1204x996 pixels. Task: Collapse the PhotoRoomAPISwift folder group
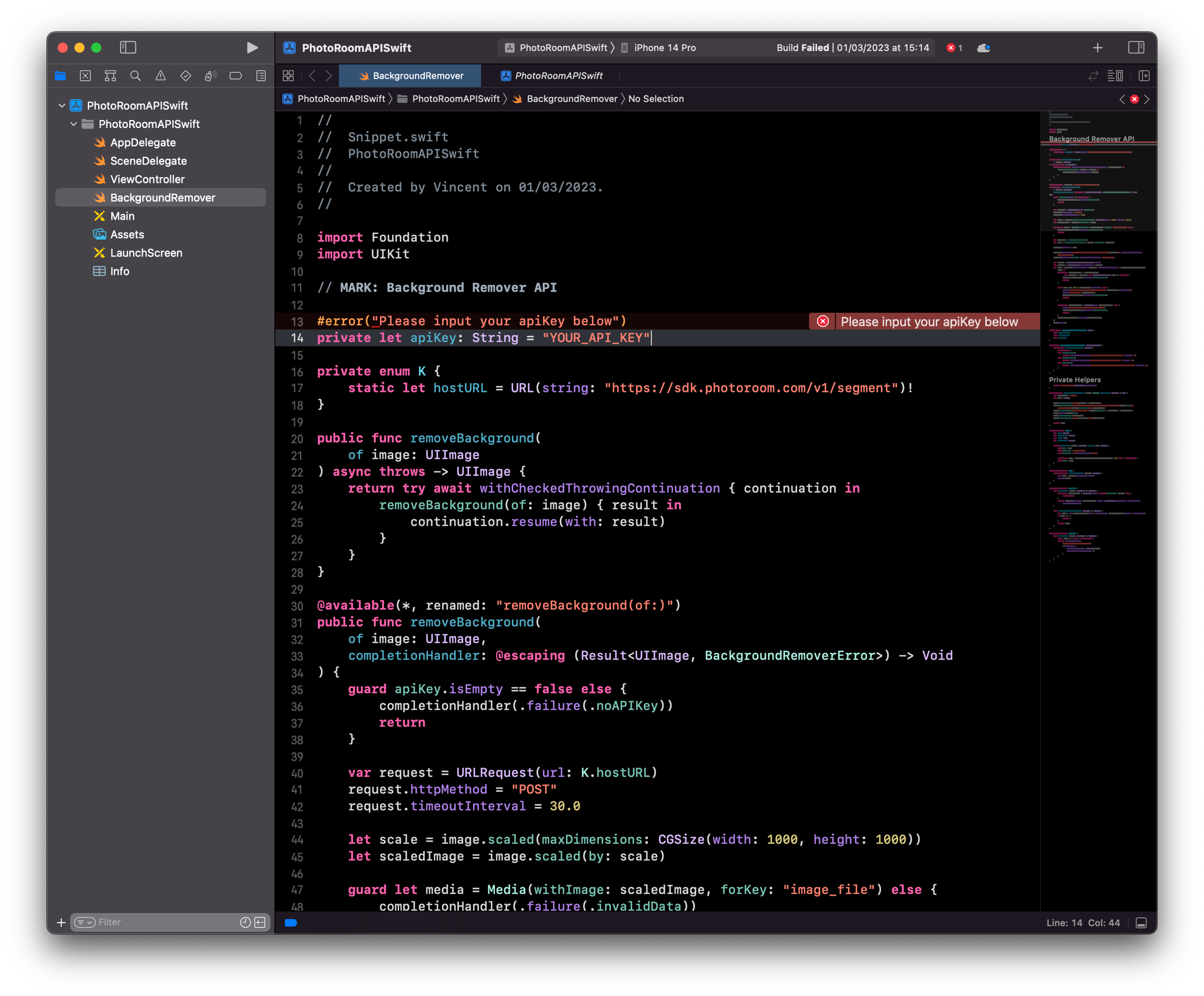click(x=73, y=124)
